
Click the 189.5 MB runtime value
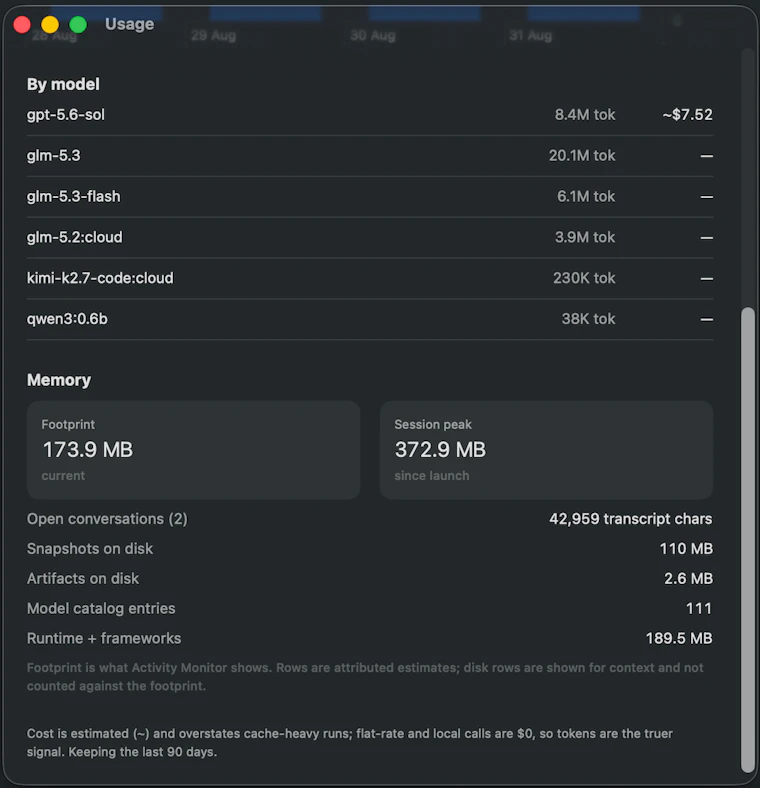click(679, 638)
